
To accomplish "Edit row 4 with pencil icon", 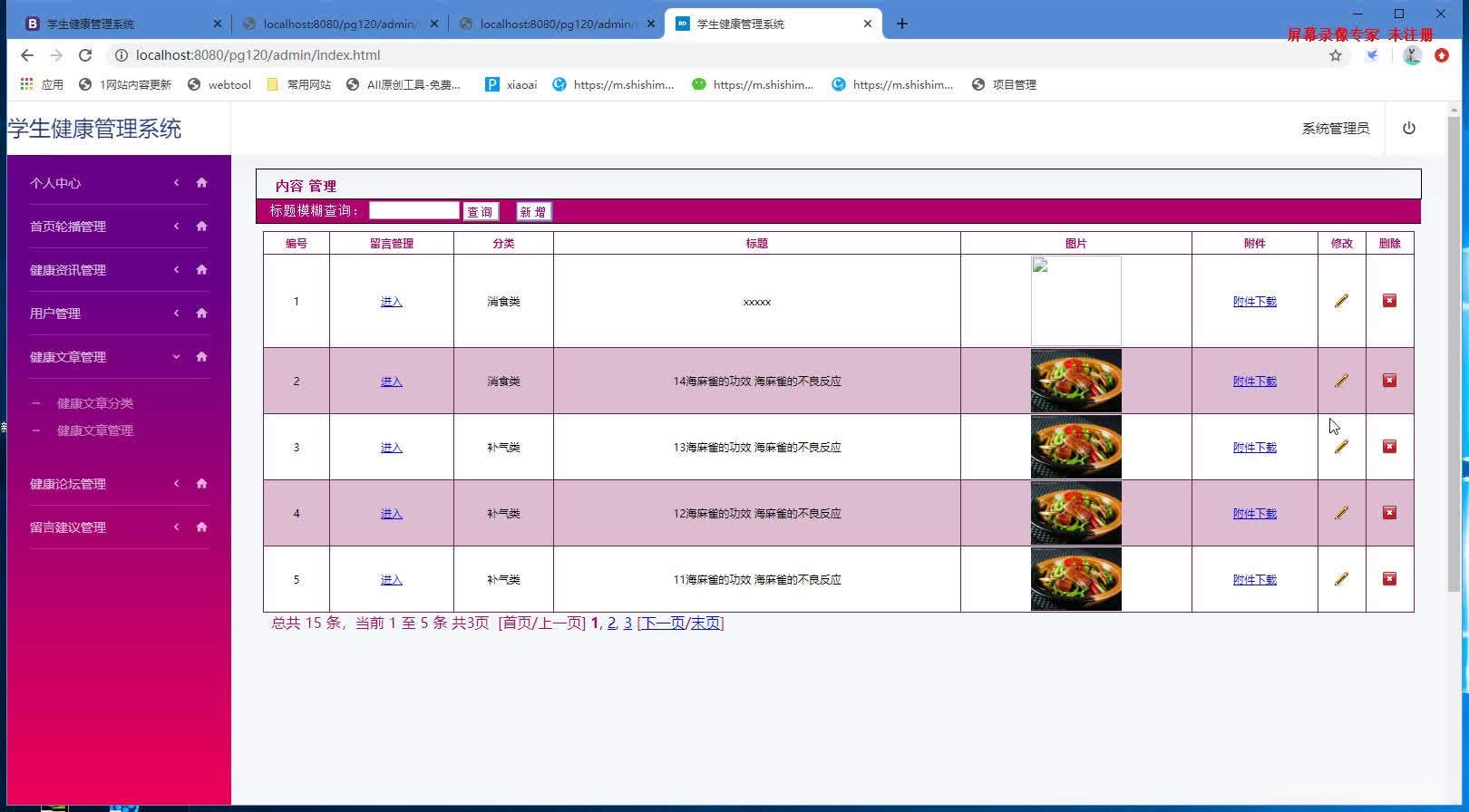I will [x=1341, y=513].
